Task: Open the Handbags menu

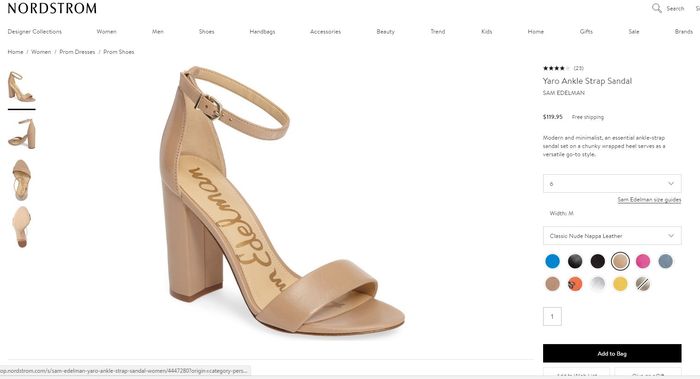Action: tap(262, 32)
